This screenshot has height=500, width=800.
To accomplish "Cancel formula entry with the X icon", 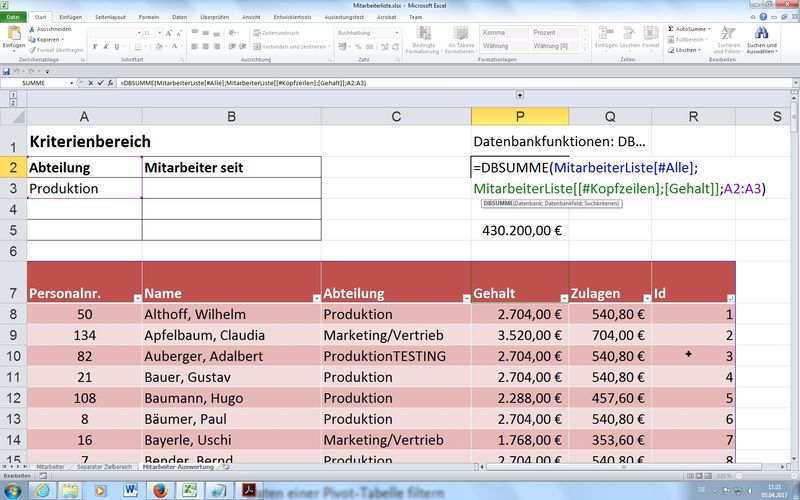I will pos(90,83).
